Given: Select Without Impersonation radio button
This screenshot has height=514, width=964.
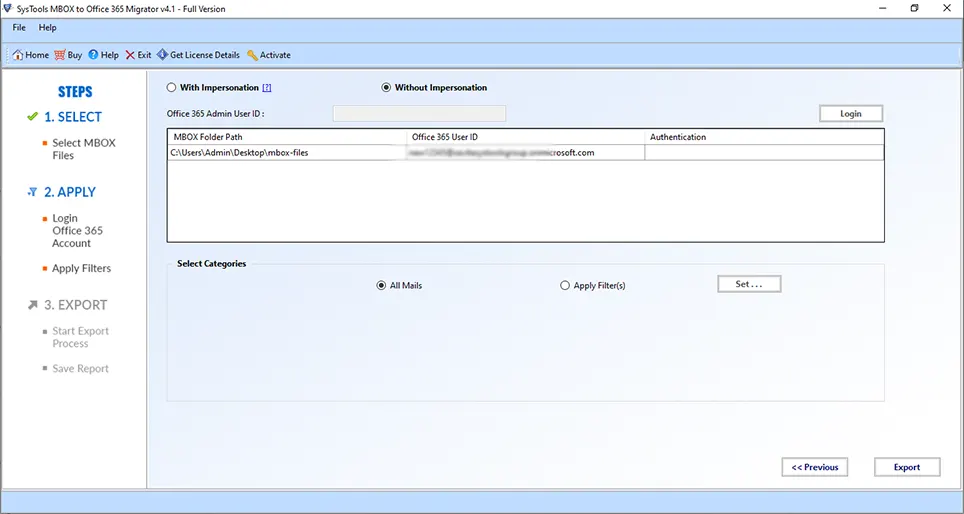Looking at the screenshot, I should point(386,87).
